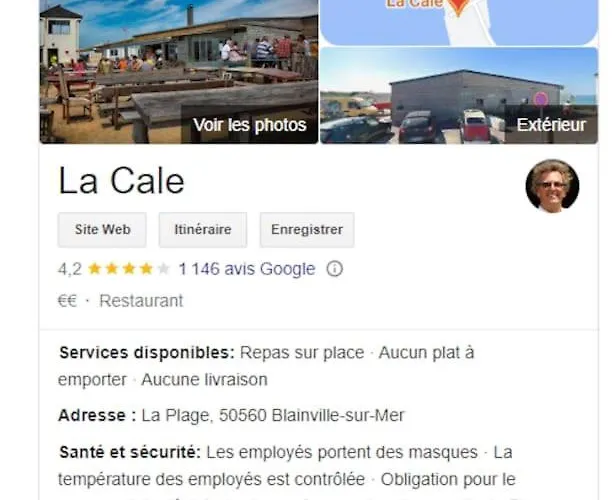This screenshot has width=614, height=500.
Task: Open the 1 146 avis Google link
Action: pyautogui.click(x=247, y=269)
